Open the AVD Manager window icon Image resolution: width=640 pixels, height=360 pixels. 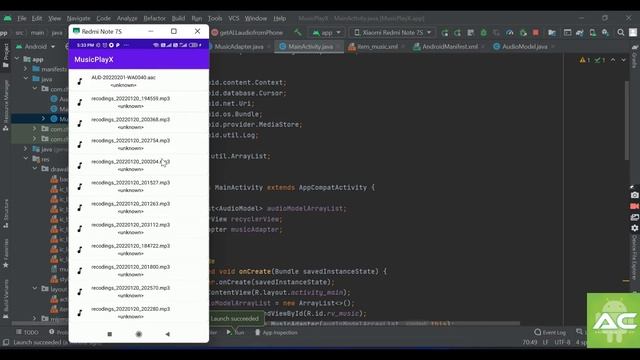tap(567, 33)
